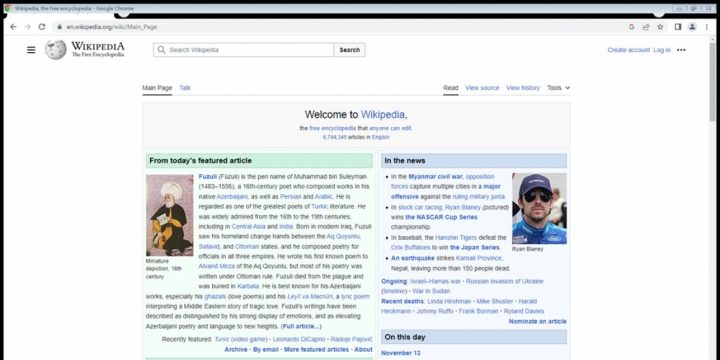The width and height of the screenshot is (720, 360).
Task: Open personal tools ellipsis menu
Action: tap(681, 50)
